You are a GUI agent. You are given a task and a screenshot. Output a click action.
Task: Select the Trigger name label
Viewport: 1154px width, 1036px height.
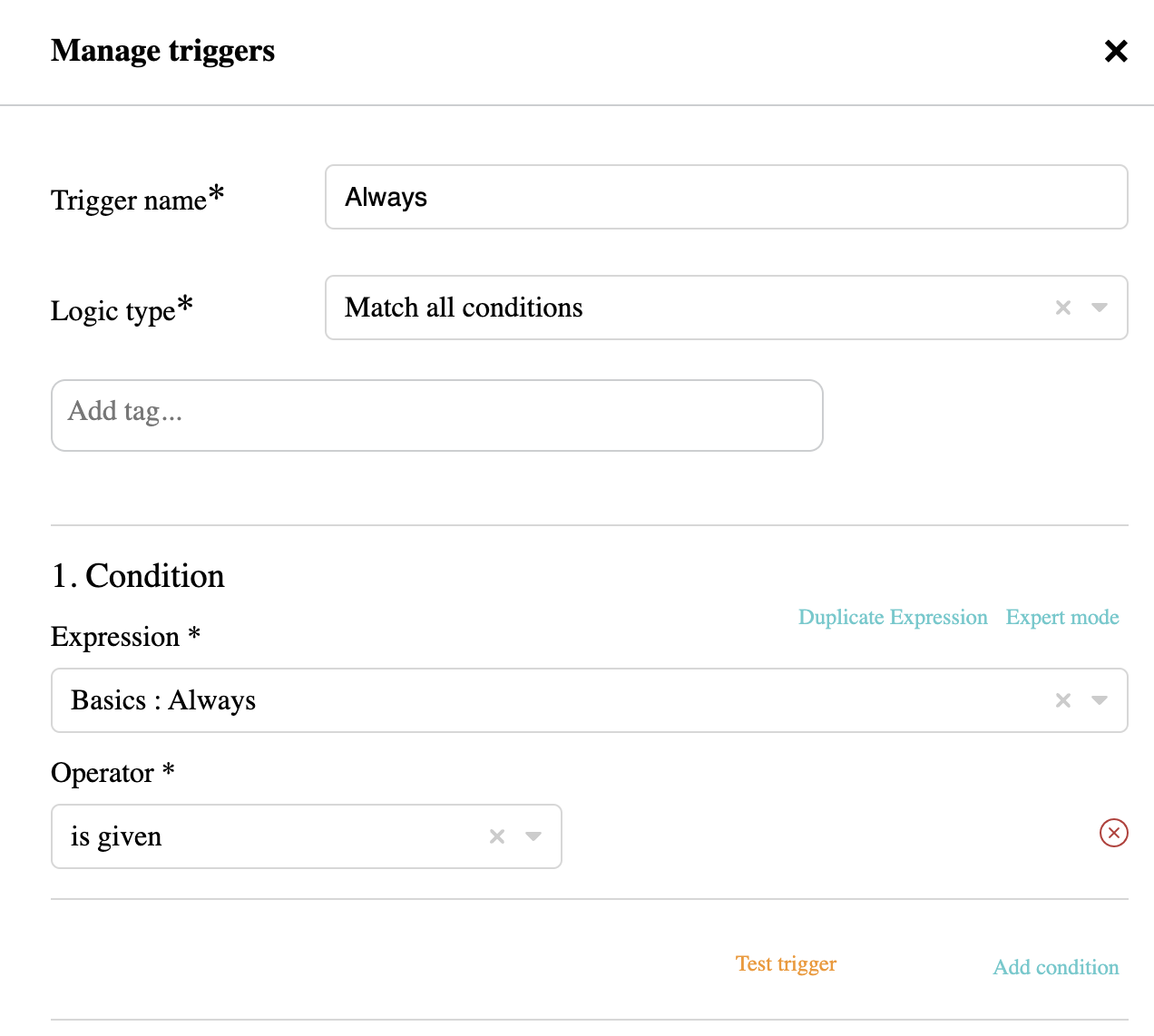tap(138, 198)
